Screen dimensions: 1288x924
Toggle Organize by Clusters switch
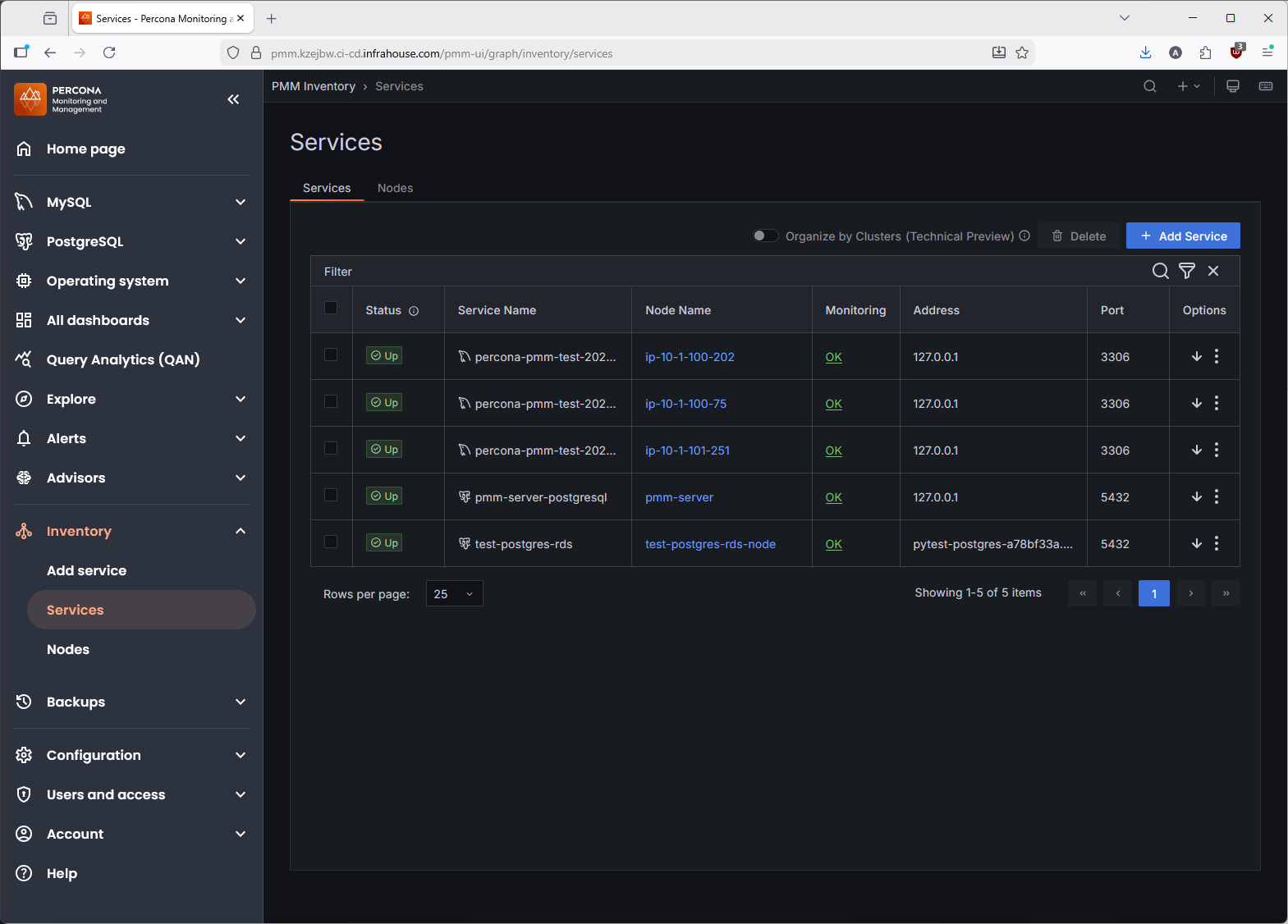(765, 236)
